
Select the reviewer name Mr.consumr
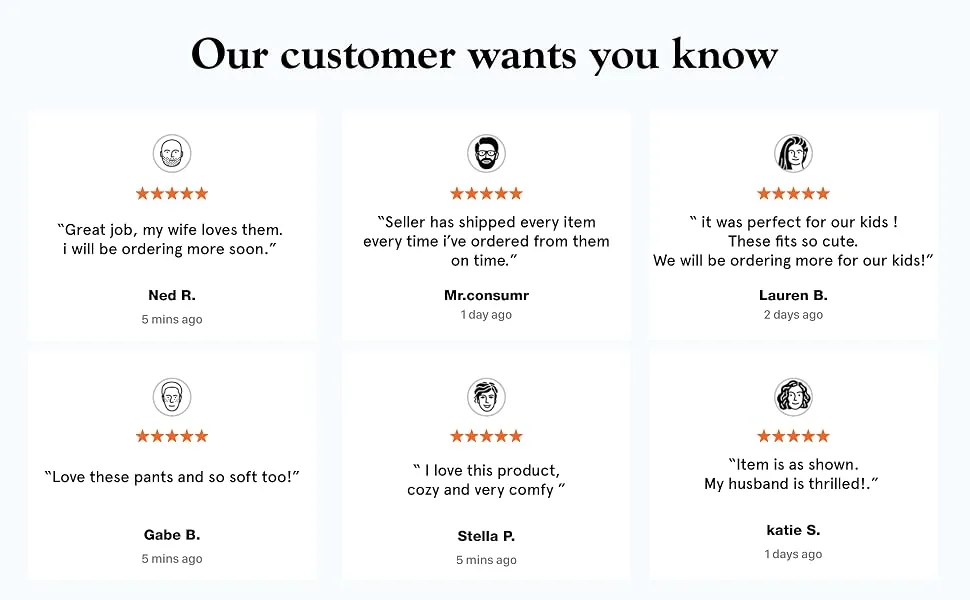tap(486, 295)
